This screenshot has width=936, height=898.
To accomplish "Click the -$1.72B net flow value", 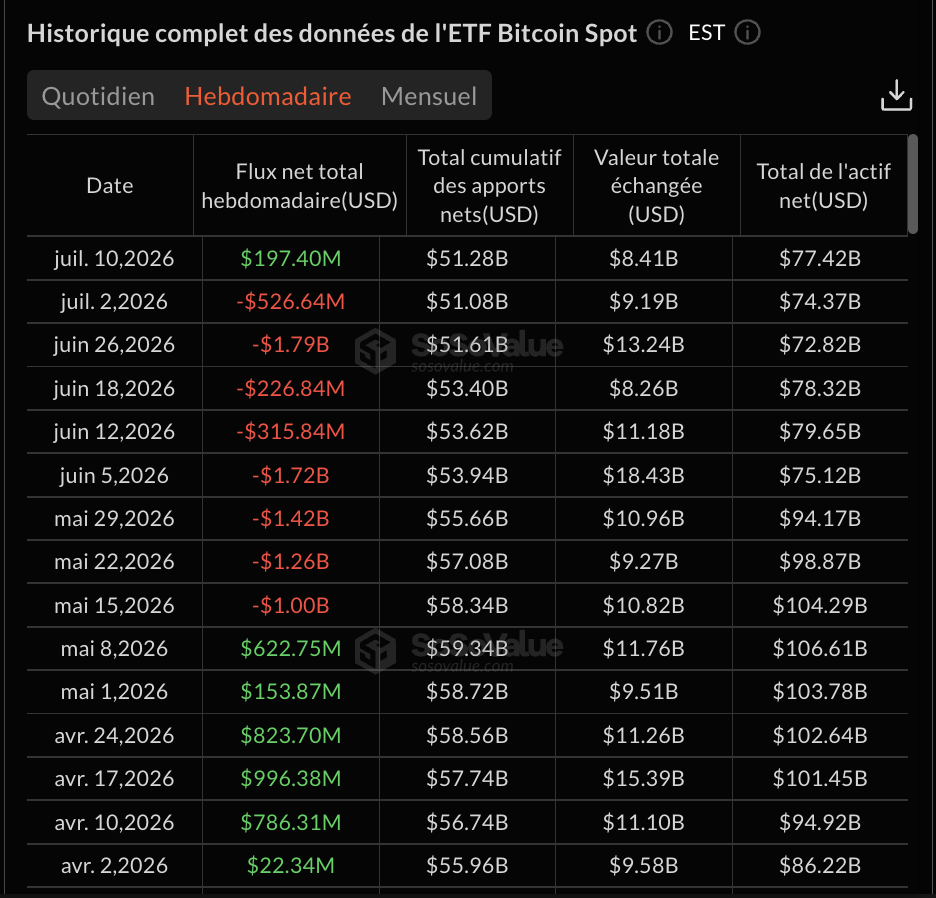I will point(291,476).
